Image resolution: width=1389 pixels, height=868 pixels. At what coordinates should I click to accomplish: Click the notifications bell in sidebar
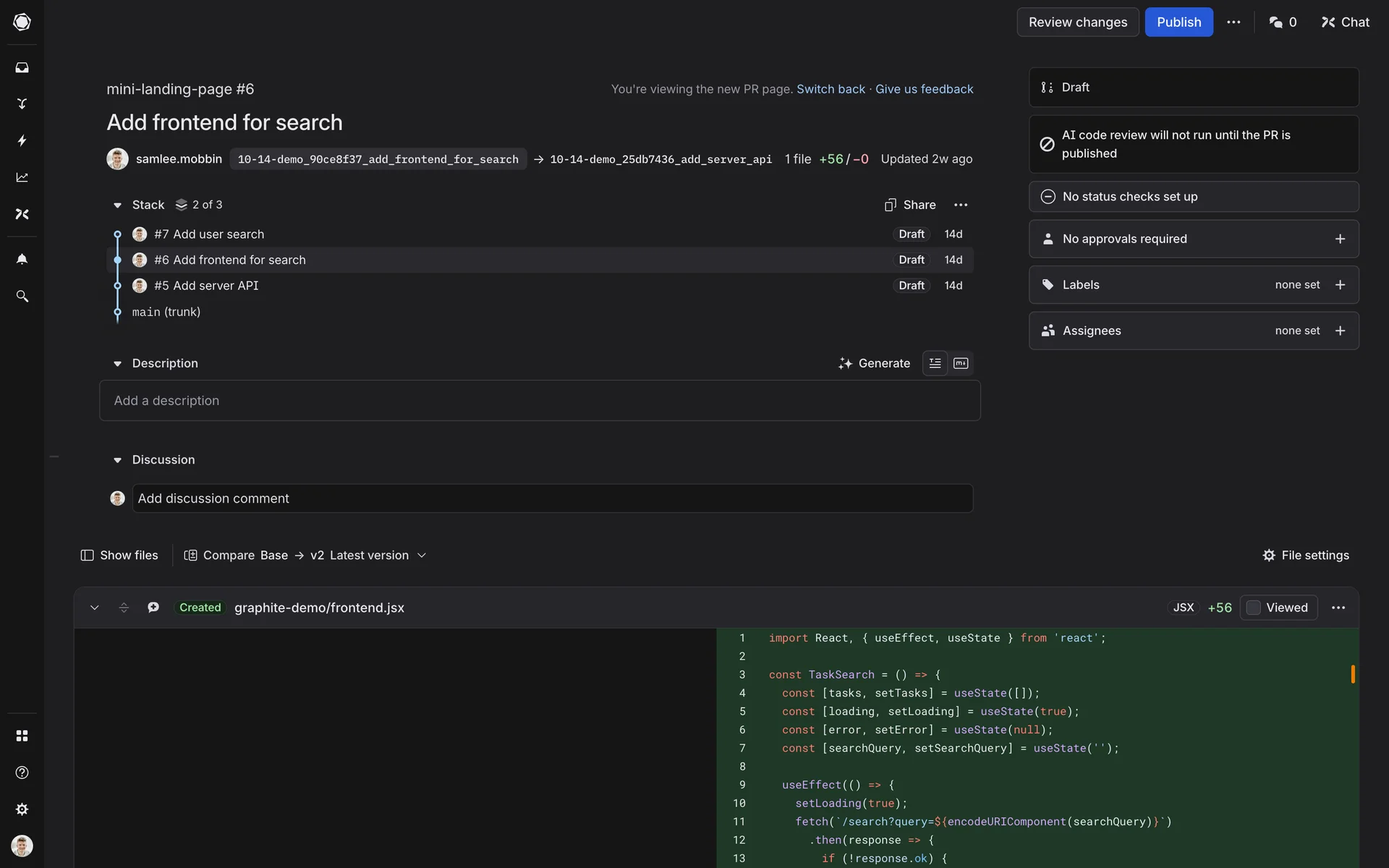click(x=22, y=259)
